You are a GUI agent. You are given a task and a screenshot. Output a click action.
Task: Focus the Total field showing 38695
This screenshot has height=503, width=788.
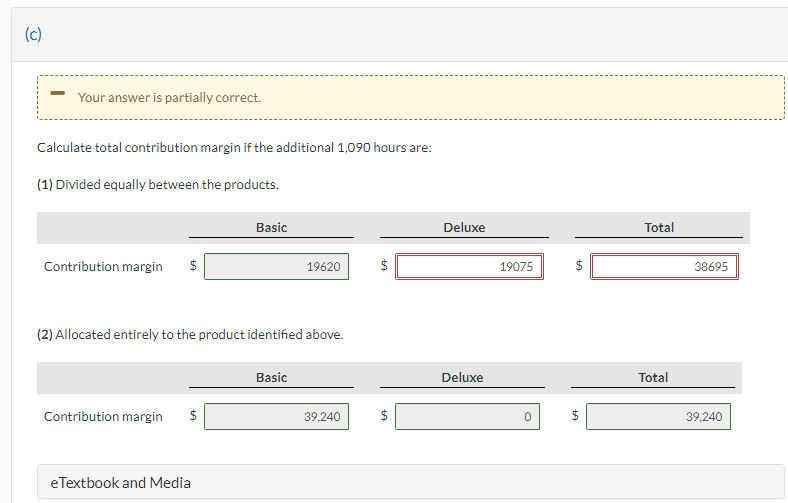point(664,266)
